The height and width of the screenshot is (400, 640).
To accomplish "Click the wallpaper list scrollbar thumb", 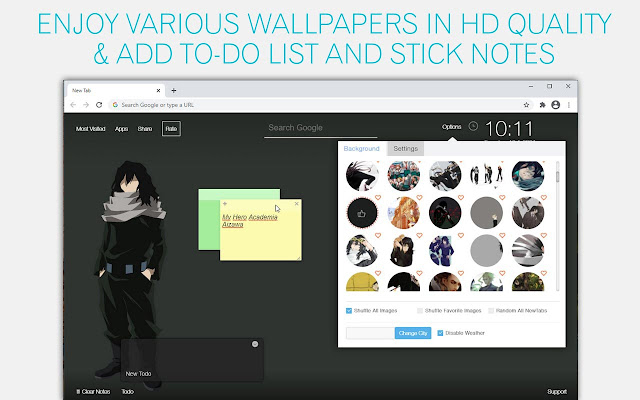I will click(558, 176).
